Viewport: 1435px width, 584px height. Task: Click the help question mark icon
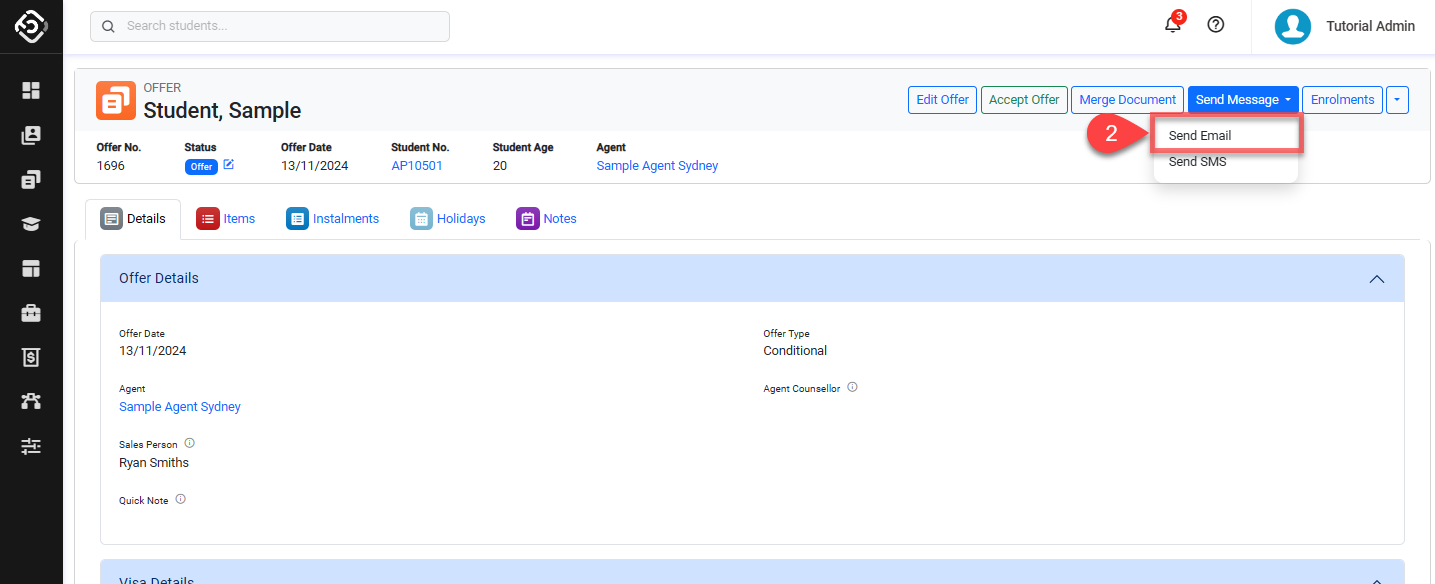[x=1216, y=25]
